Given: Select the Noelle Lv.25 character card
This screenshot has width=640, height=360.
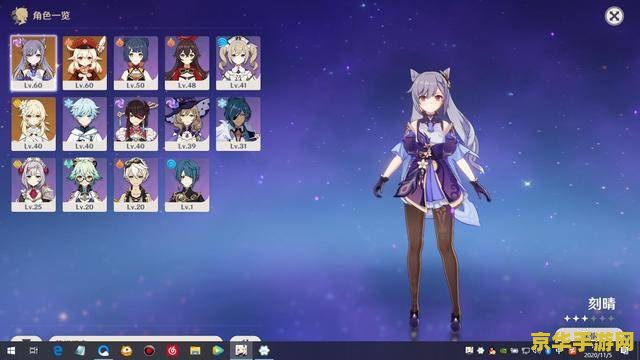Looking at the screenshot, I should pos(33,185).
